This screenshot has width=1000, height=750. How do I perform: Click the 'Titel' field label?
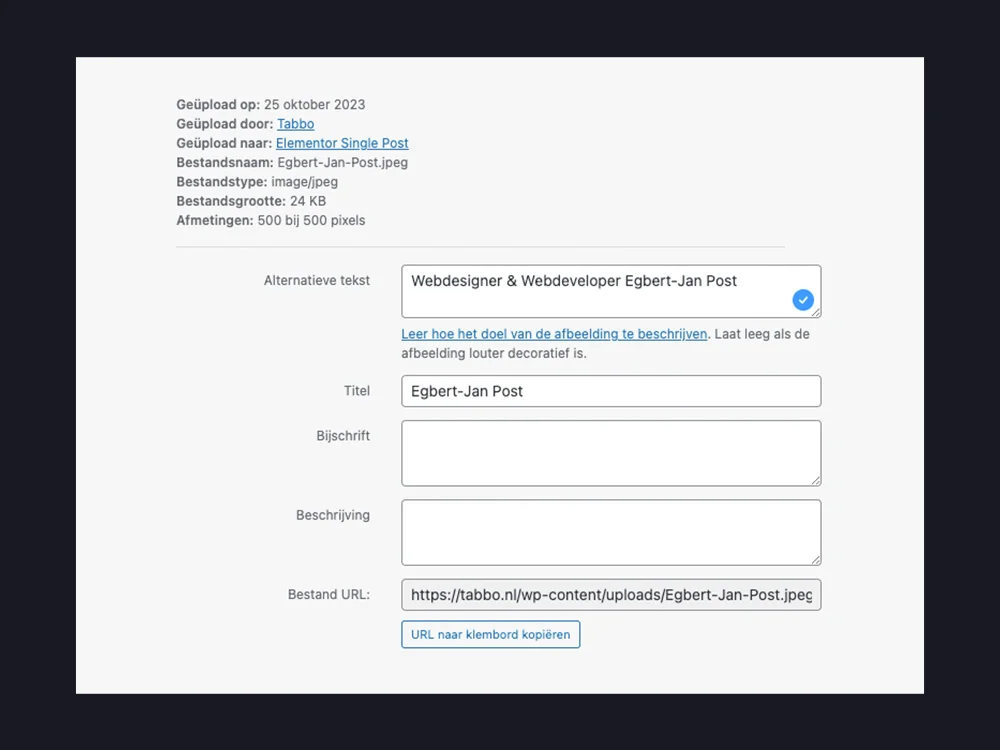pos(356,391)
